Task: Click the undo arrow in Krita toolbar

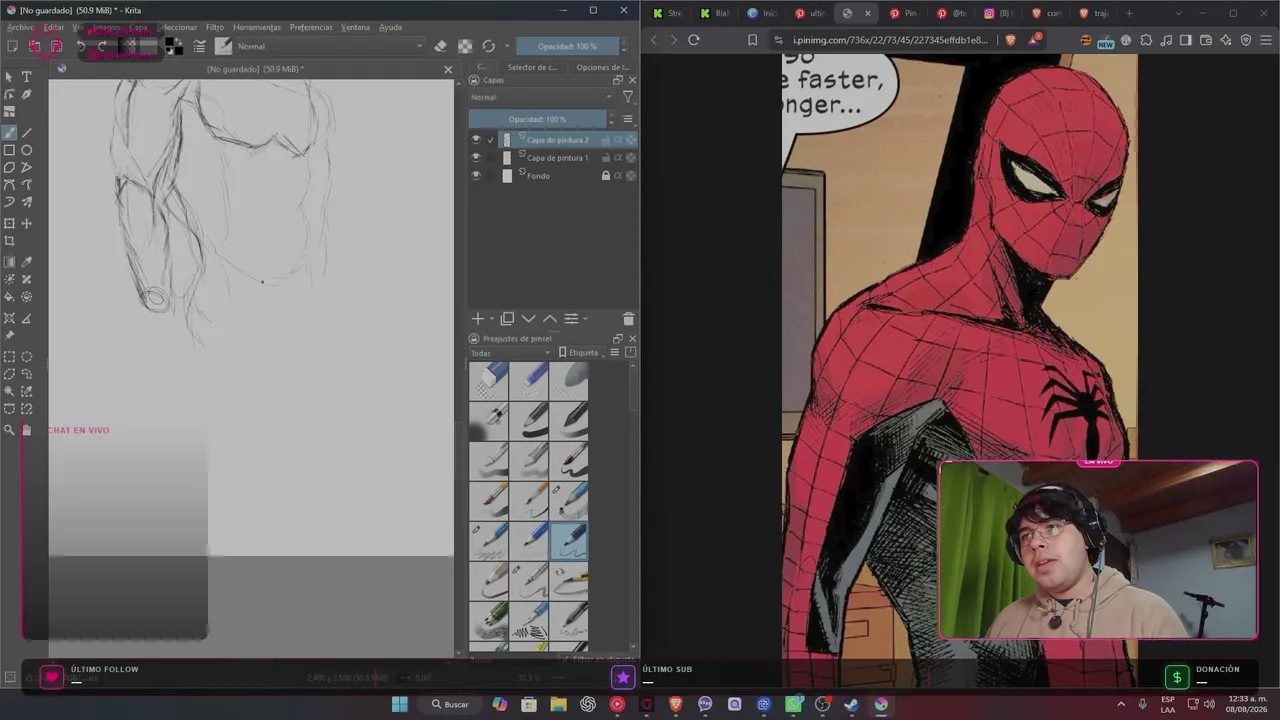Action: click(81, 46)
